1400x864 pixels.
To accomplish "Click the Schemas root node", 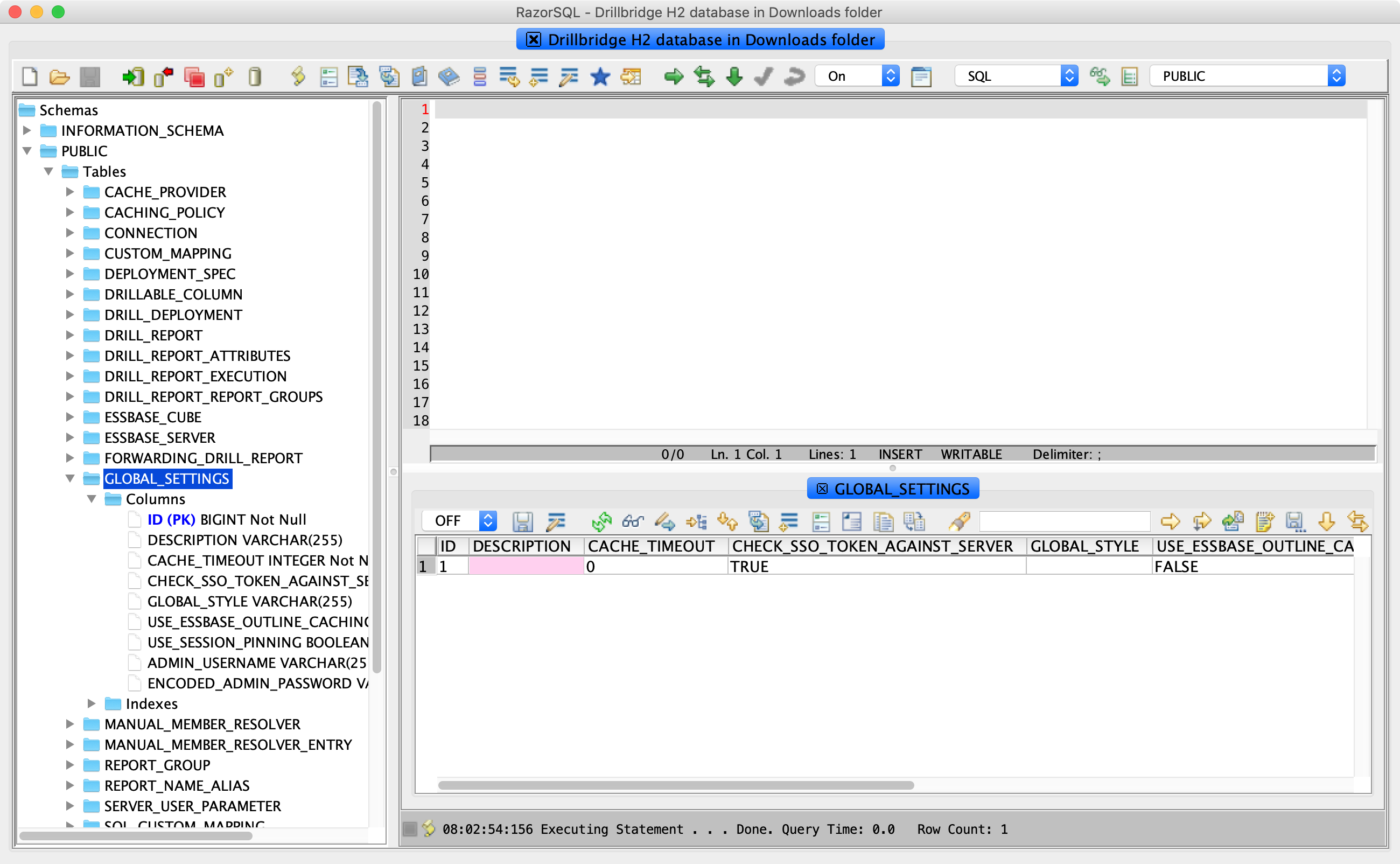I will [68, 110].
